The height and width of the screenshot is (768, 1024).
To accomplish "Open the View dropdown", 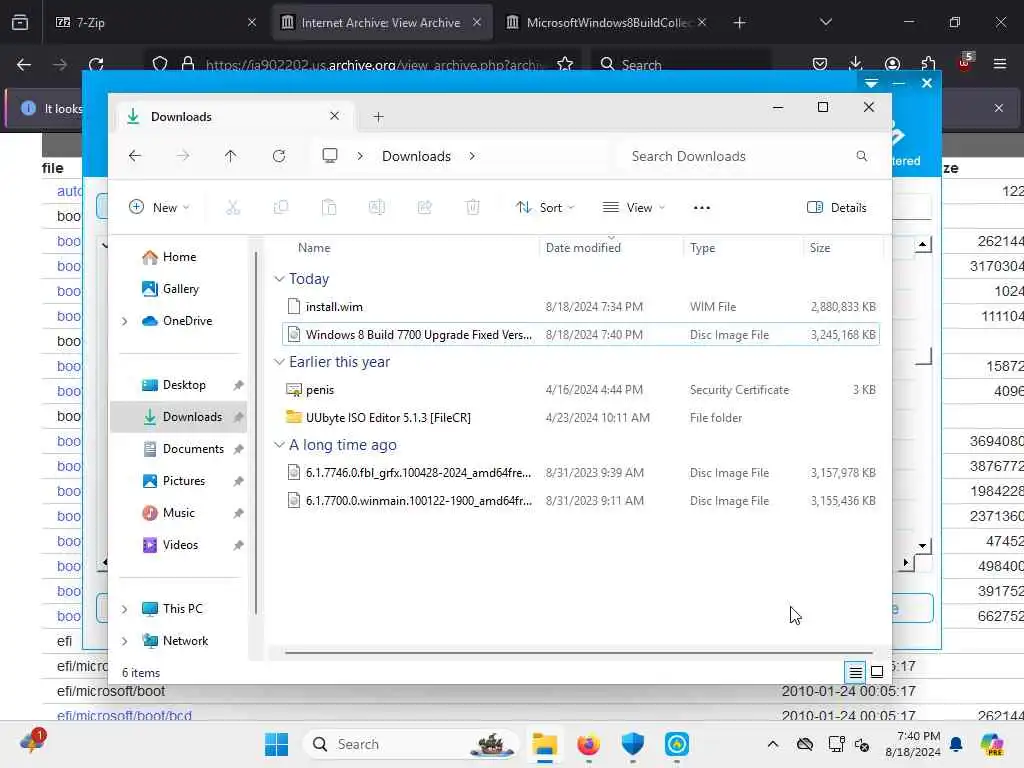I will (x=633, y=208).
